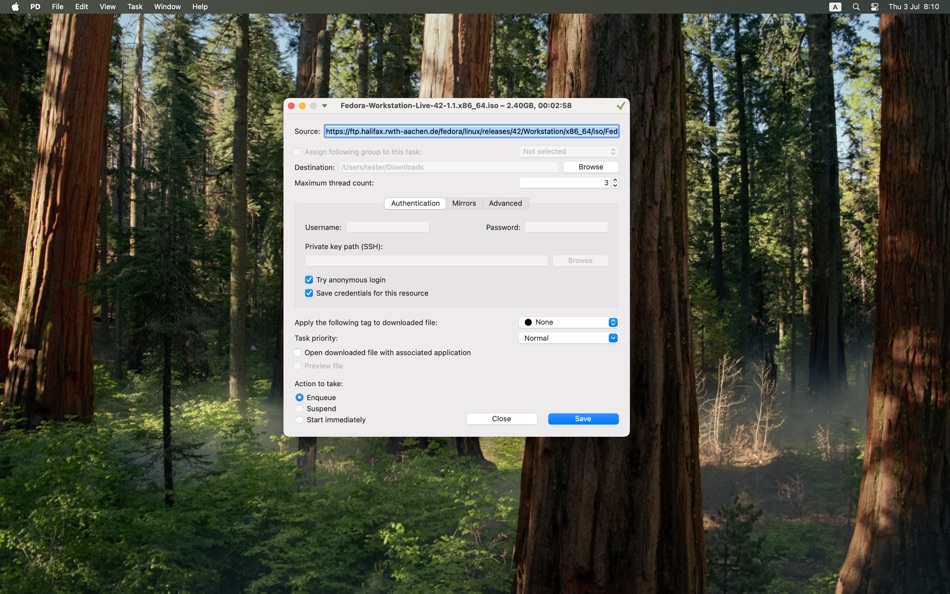Viewport: 950px width, 594px height.
Task: Click the blue Save button
Action: [x=583, y=419]
